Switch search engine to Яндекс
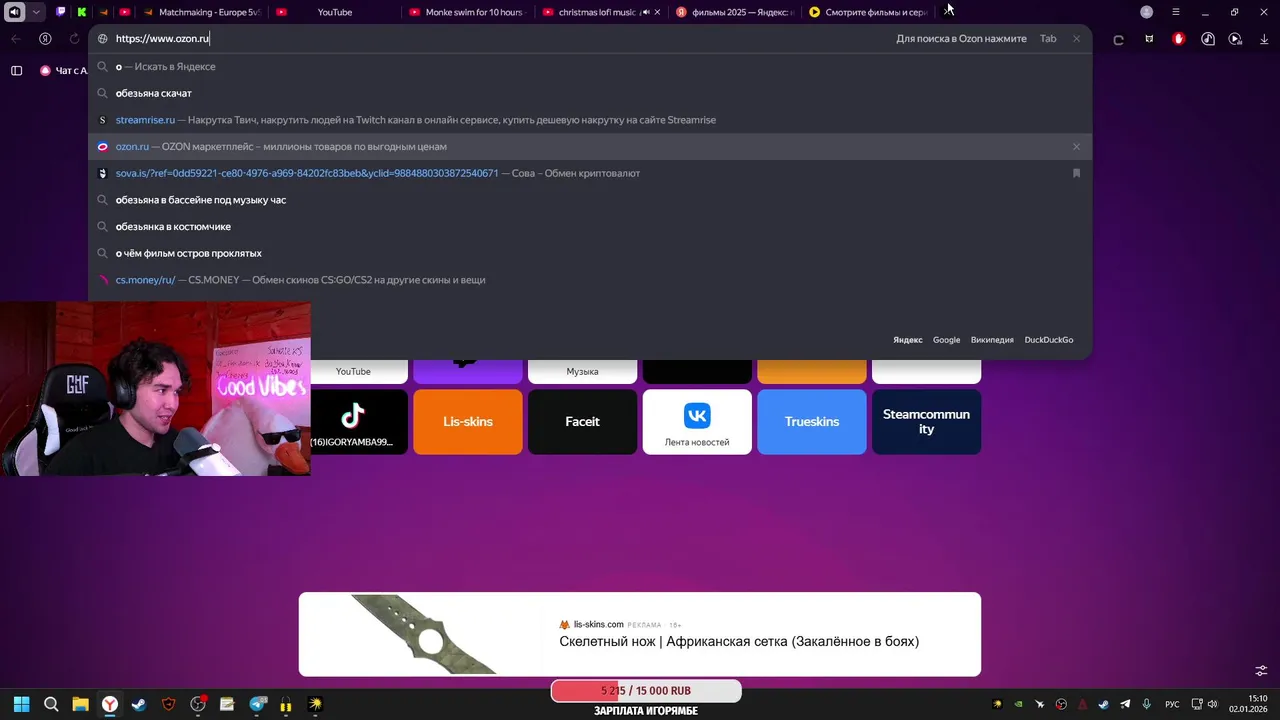Image resolution: width=1280 pixels, height=720 pixels. (x=907, y=340)
